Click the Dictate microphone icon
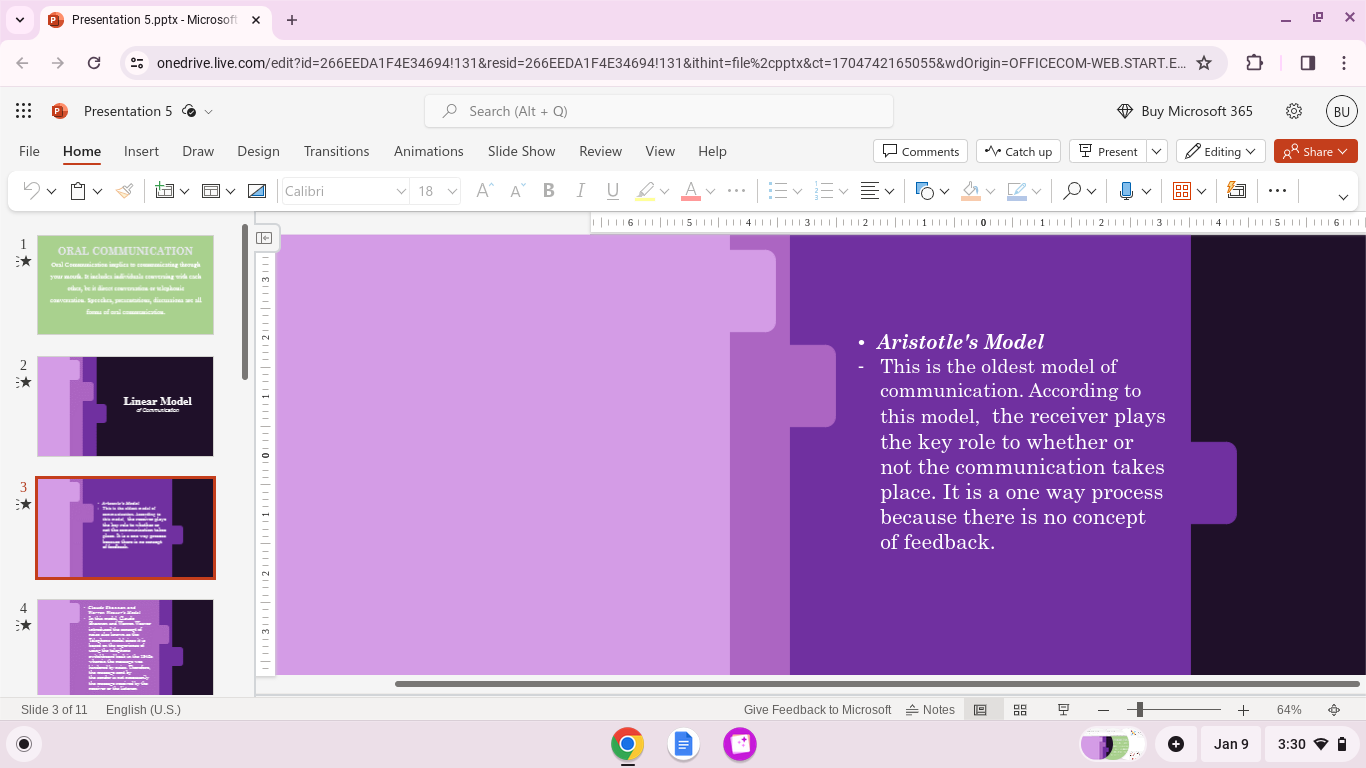 pyautogui.click(x=1126, y=191)
